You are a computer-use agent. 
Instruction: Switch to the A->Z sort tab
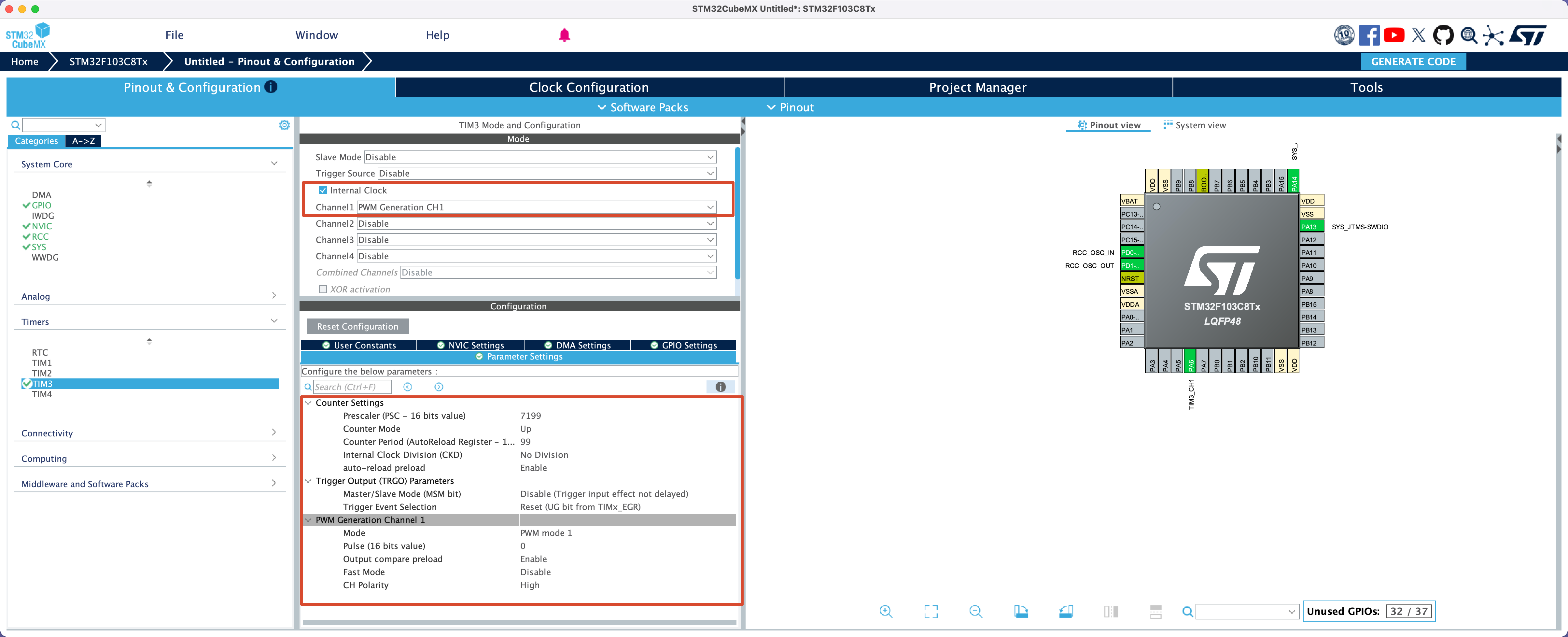pos(83,141)
